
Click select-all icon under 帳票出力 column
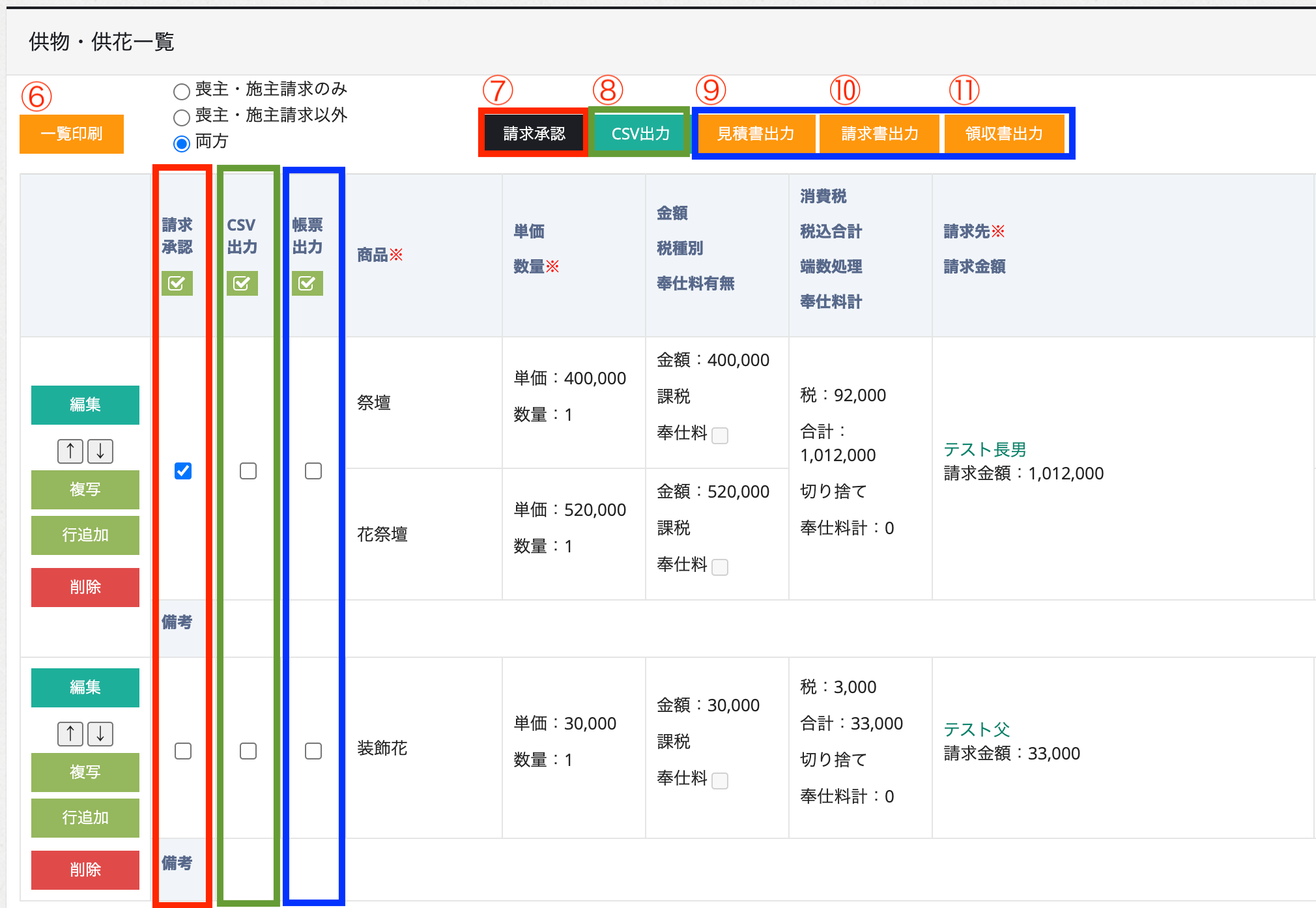pos(307,283)
